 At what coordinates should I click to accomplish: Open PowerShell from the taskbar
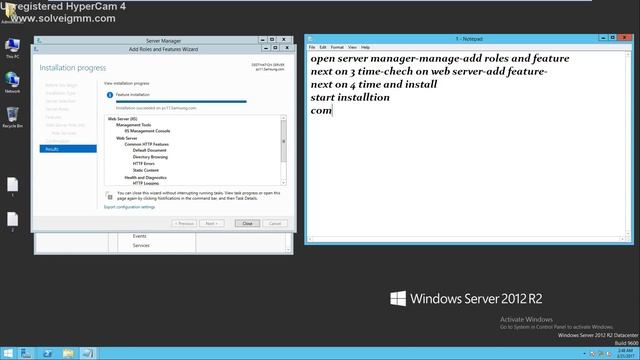[x=47, y=353]
